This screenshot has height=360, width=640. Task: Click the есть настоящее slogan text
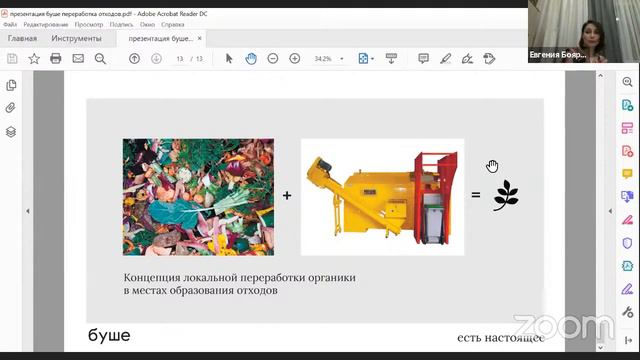coord(501,338)
